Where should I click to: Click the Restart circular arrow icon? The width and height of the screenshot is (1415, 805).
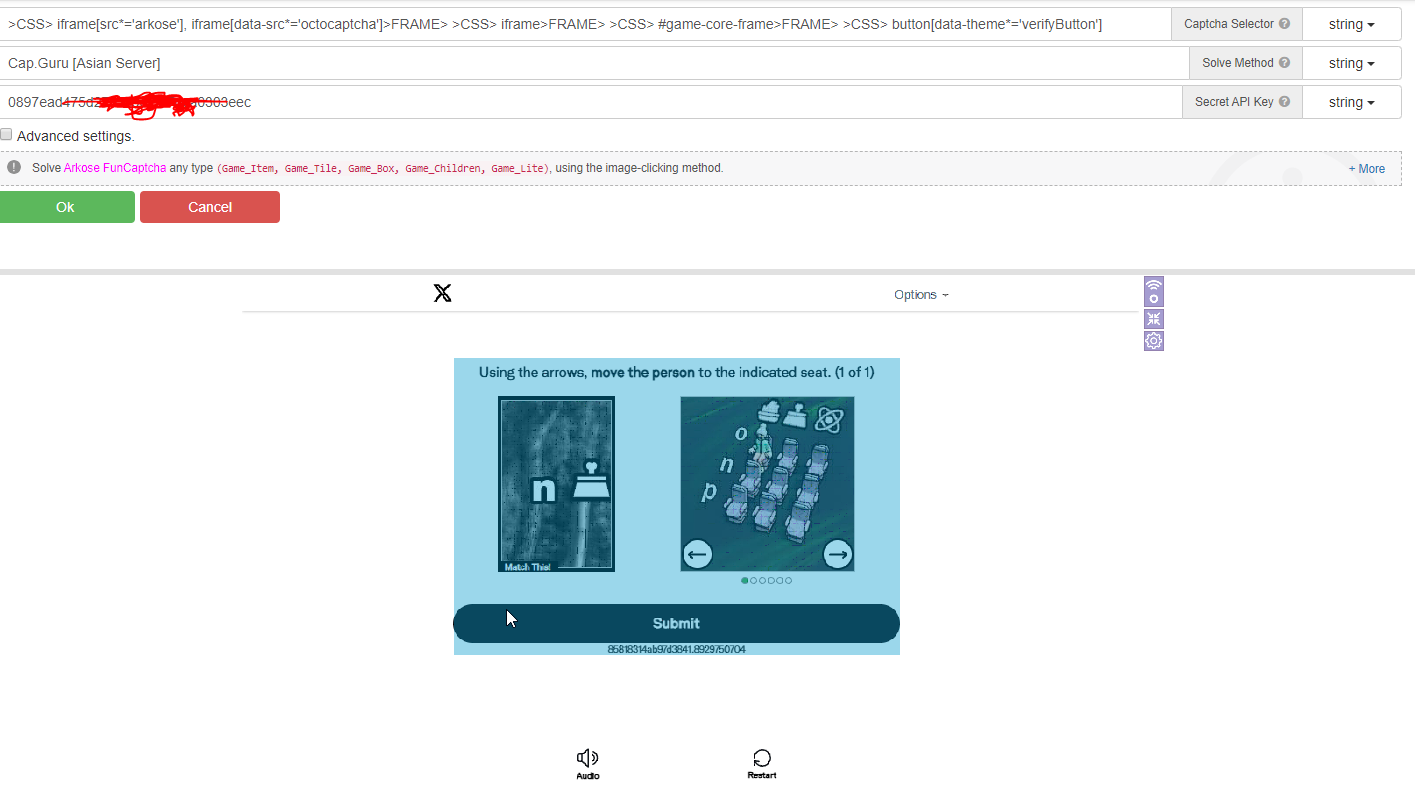click(x=762, y=759)
